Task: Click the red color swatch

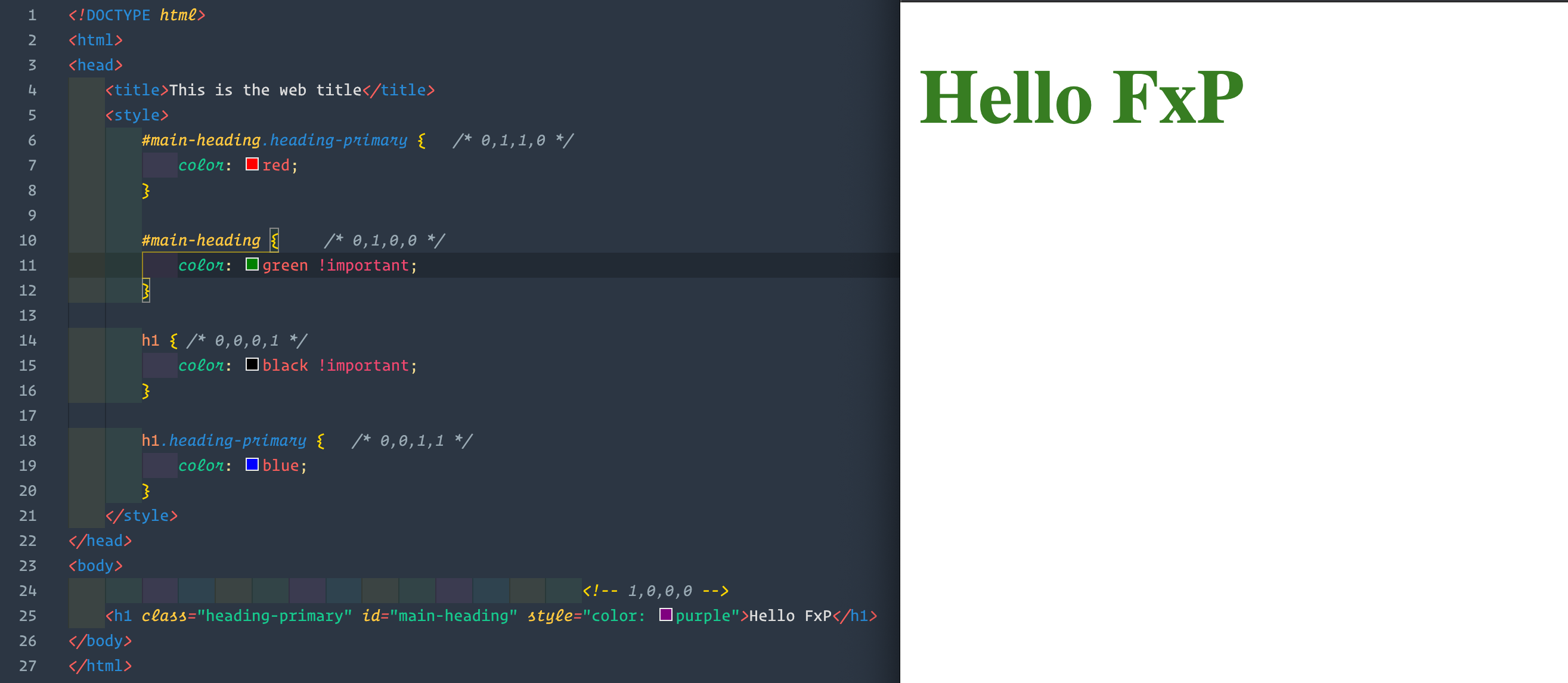Action: point(252,164)
